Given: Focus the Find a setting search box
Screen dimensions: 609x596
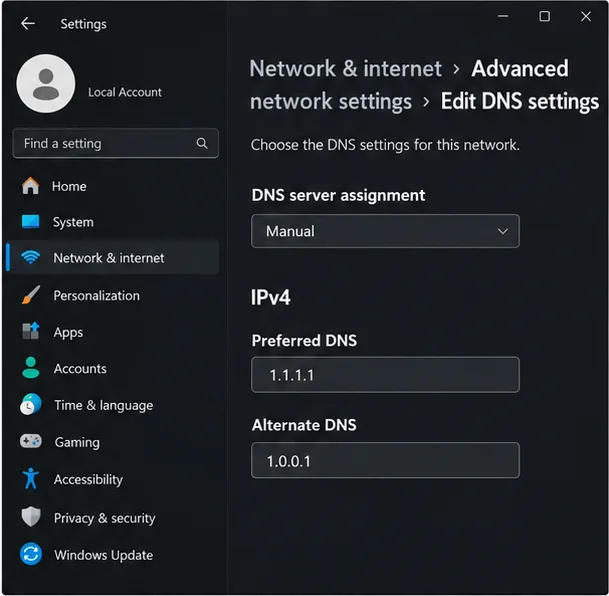Looking at the screenshot, I should [x=115, y=143].
